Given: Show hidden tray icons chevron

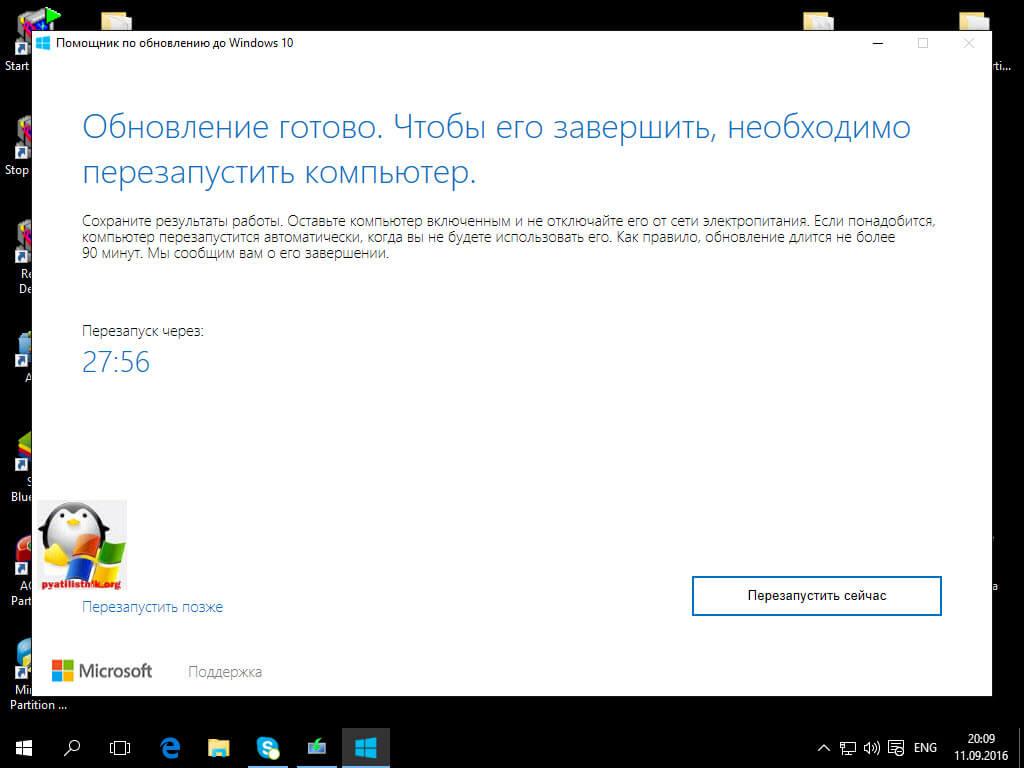Looking at the screenshot, I should click(x=824, y=748).
